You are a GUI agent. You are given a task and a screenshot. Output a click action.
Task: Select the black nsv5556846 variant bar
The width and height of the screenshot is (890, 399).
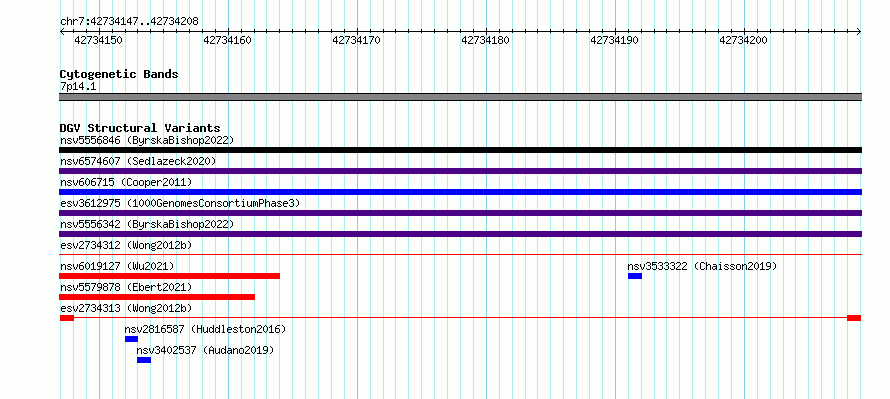coord(460,150)
